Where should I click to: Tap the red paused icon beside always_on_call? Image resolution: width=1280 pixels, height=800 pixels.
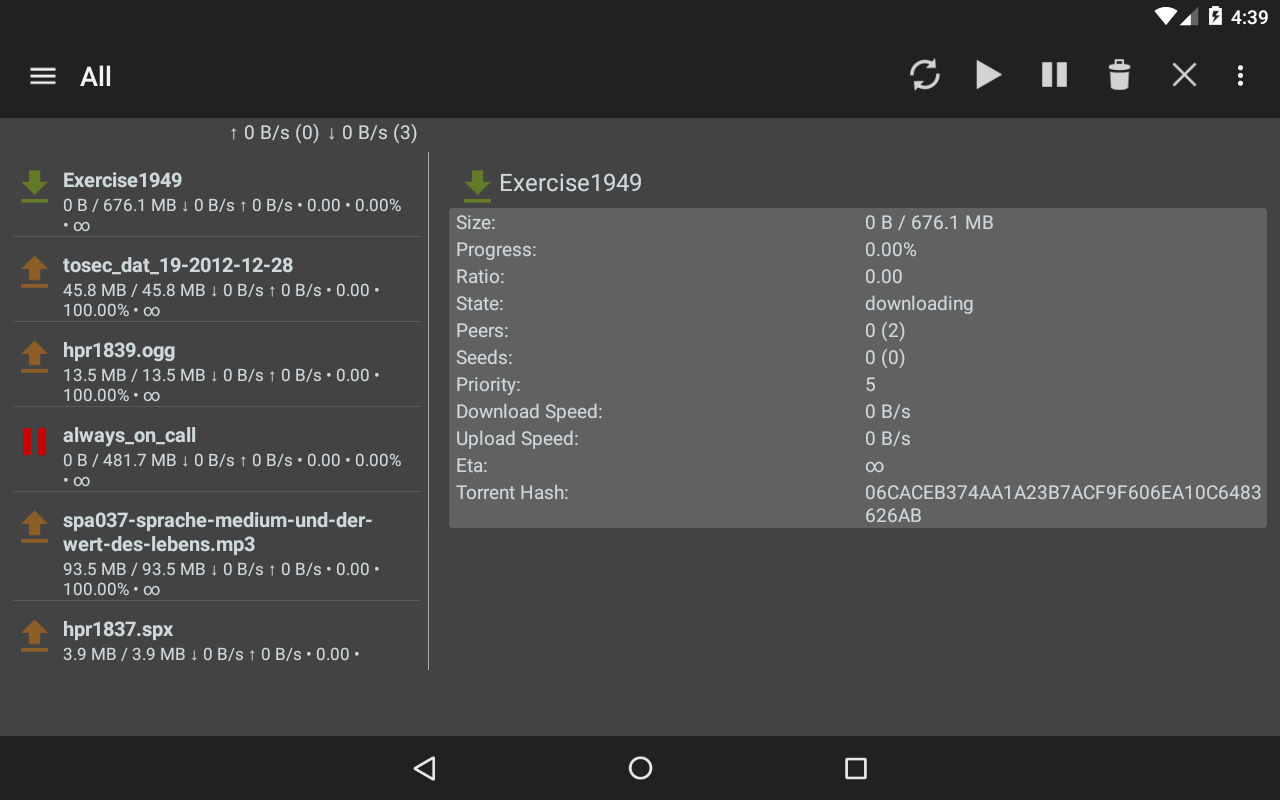(34, 441)
